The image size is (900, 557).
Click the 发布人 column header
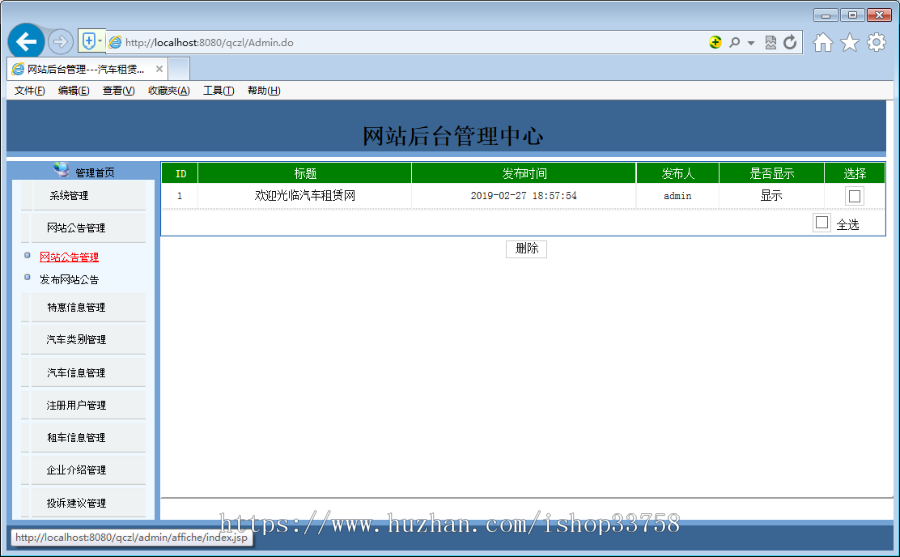coord(677,173)
